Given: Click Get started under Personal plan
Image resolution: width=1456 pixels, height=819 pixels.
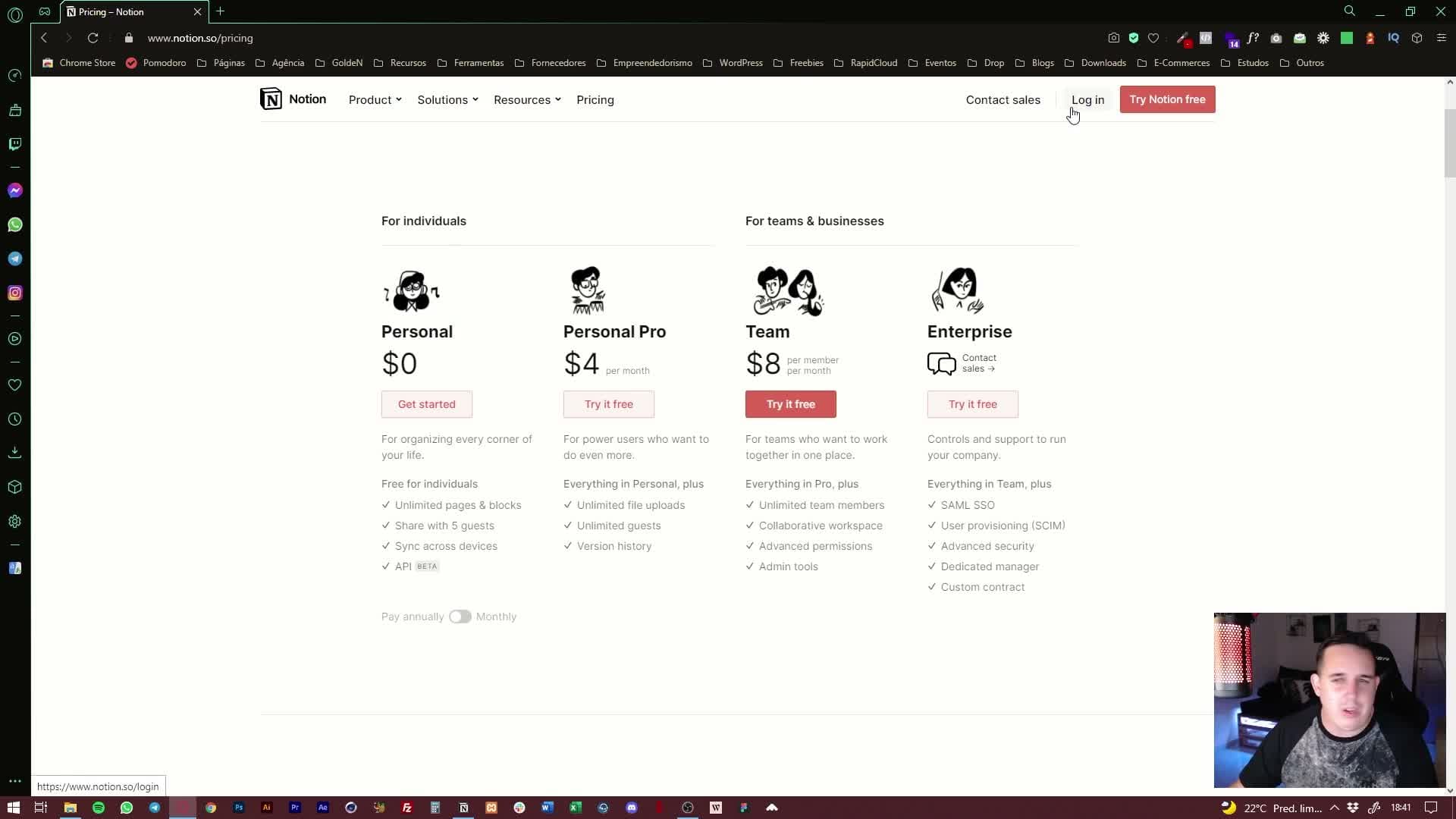Looking at the screenshot, I should (x=427, y=404).
